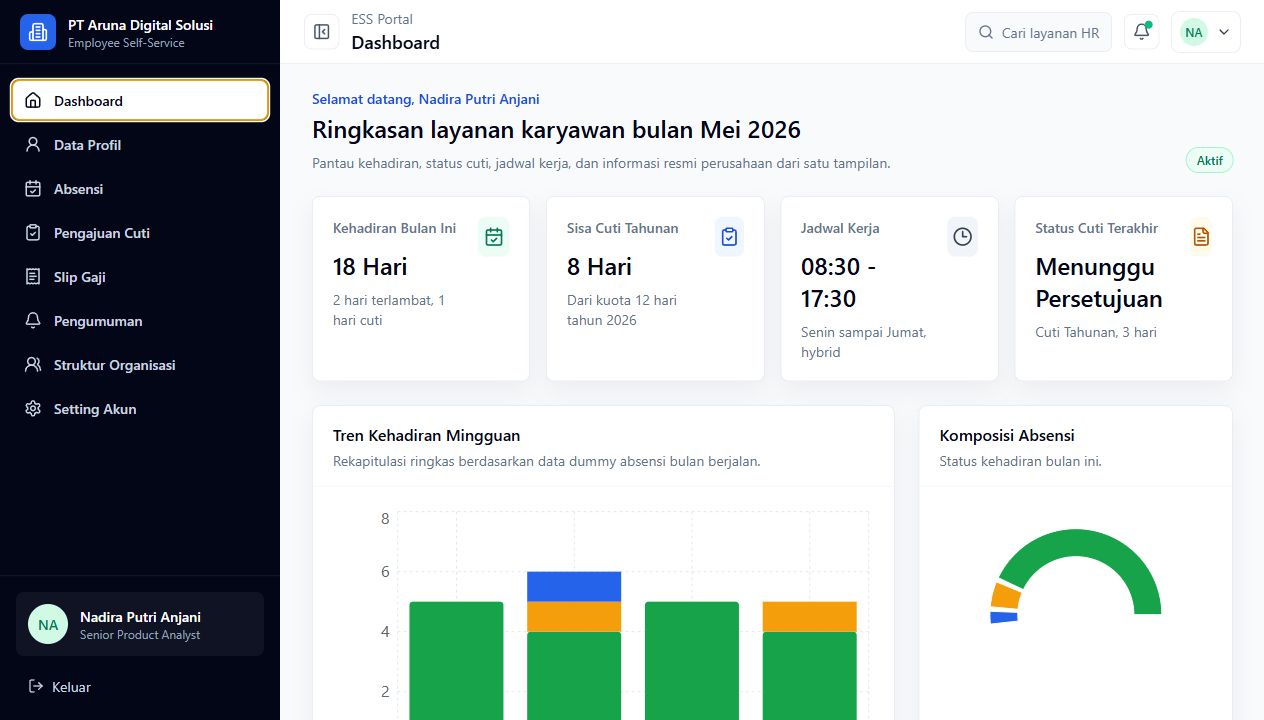The height and width of the screenshot is (720, 1264).
Task: Click the Data Profil person icon
Action: pos(33,145)
